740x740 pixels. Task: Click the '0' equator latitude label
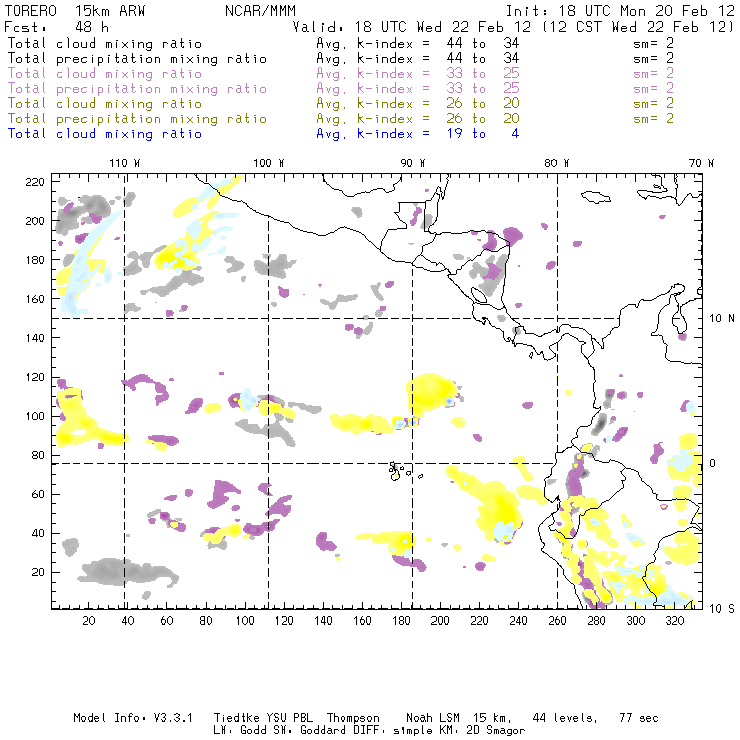[713, 463]
